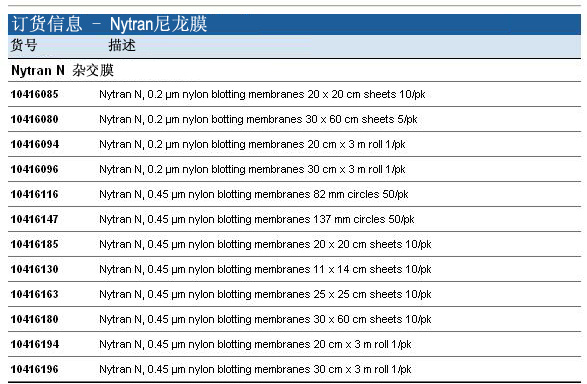Viewport: 587px width, 384px height.
Task: Click the 货号 column header
Action: [24, 45]
